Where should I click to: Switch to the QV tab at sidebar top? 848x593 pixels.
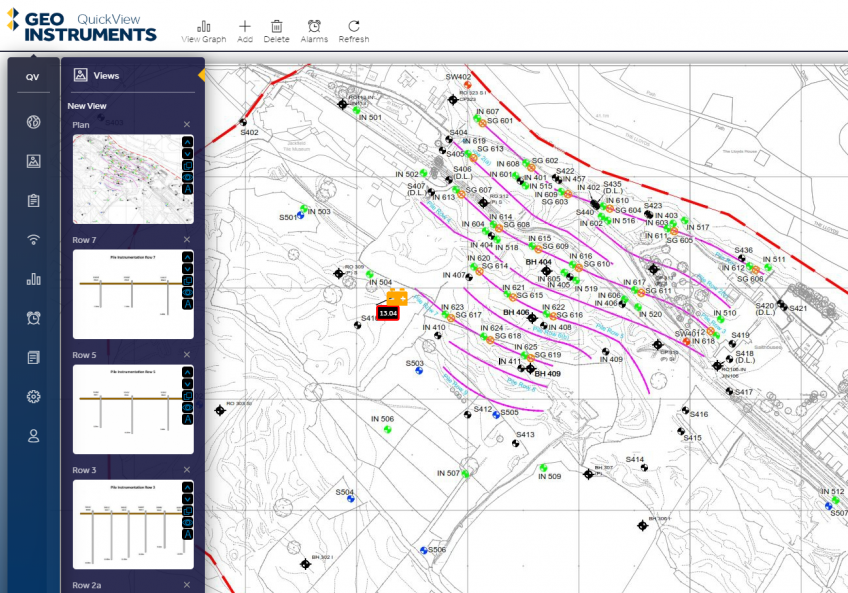33,75
